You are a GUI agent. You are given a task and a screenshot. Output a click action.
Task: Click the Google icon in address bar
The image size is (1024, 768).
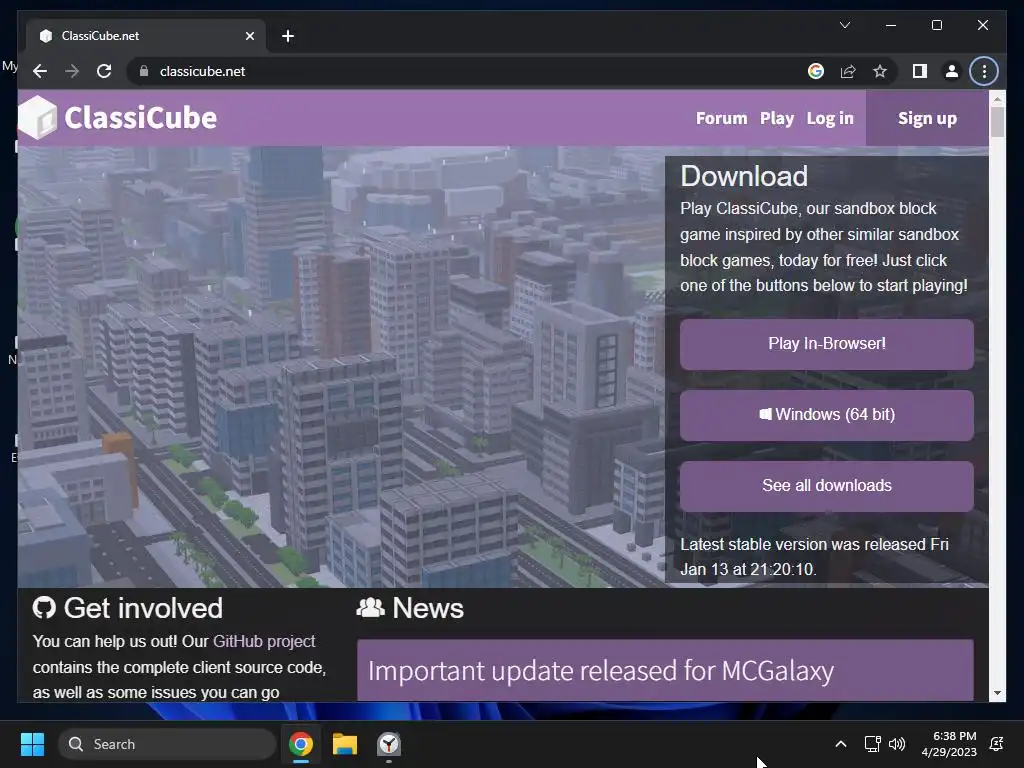(x=816, y=71)
